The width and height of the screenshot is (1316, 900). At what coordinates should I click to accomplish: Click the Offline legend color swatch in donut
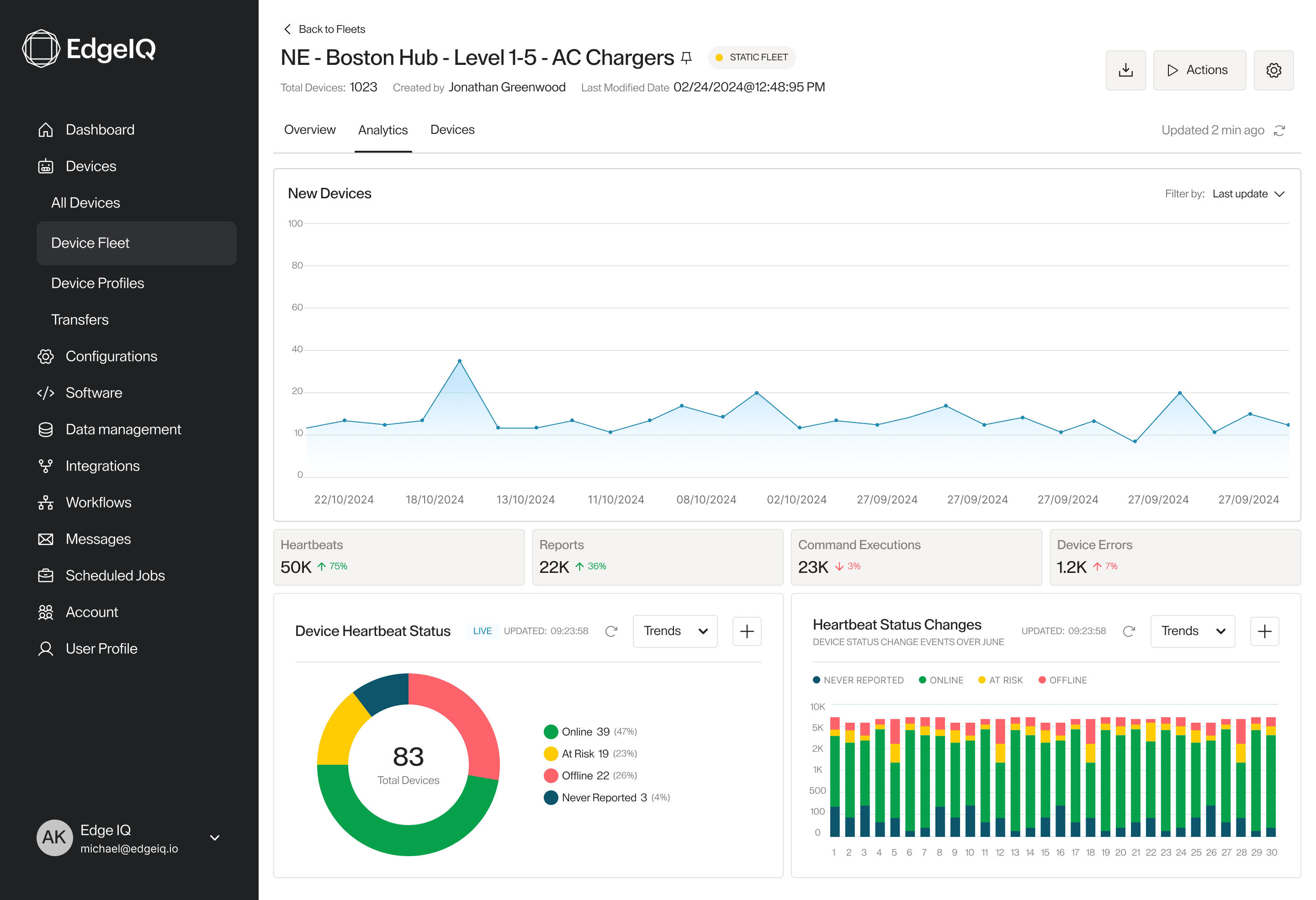551,775
